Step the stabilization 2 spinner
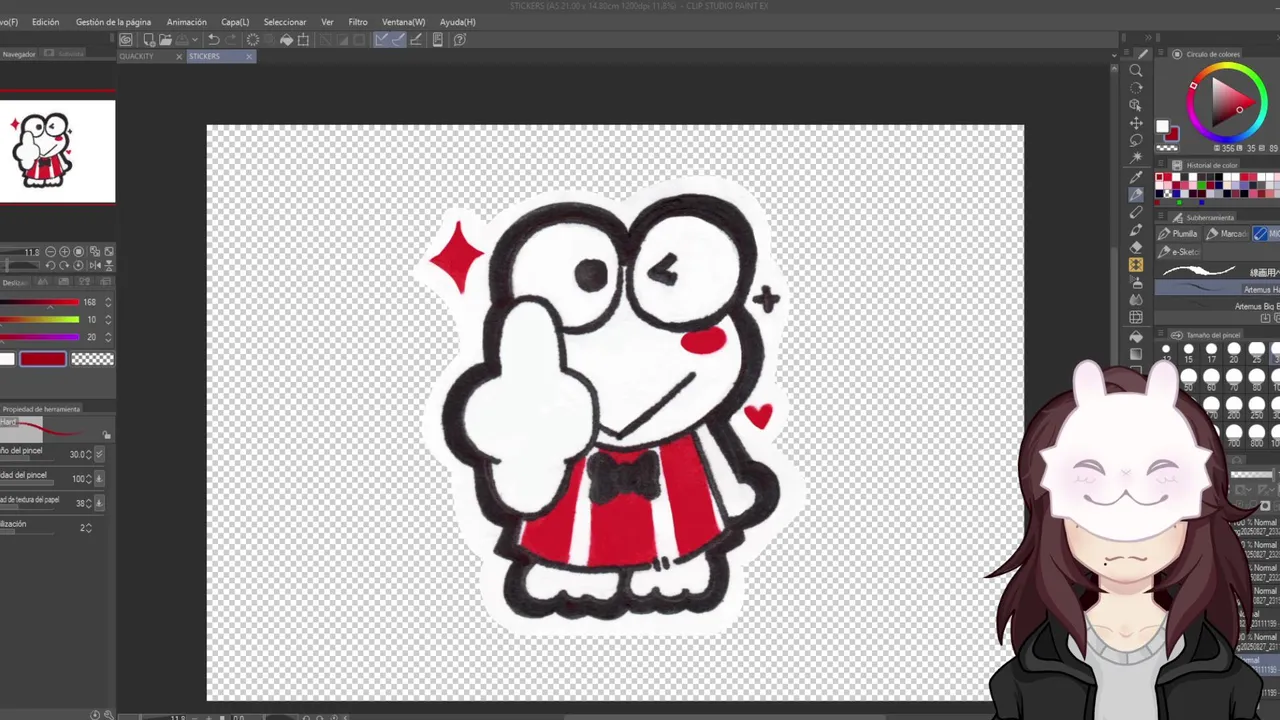The width and height of the screenshot is (1280, 720). tap(89, 527)
